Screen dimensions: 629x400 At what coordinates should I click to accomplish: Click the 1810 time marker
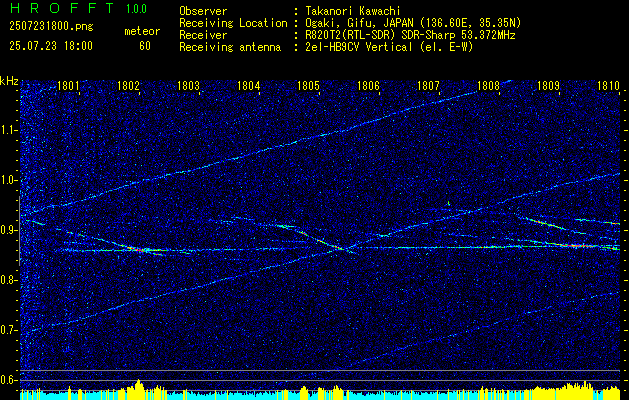[609, 85]
